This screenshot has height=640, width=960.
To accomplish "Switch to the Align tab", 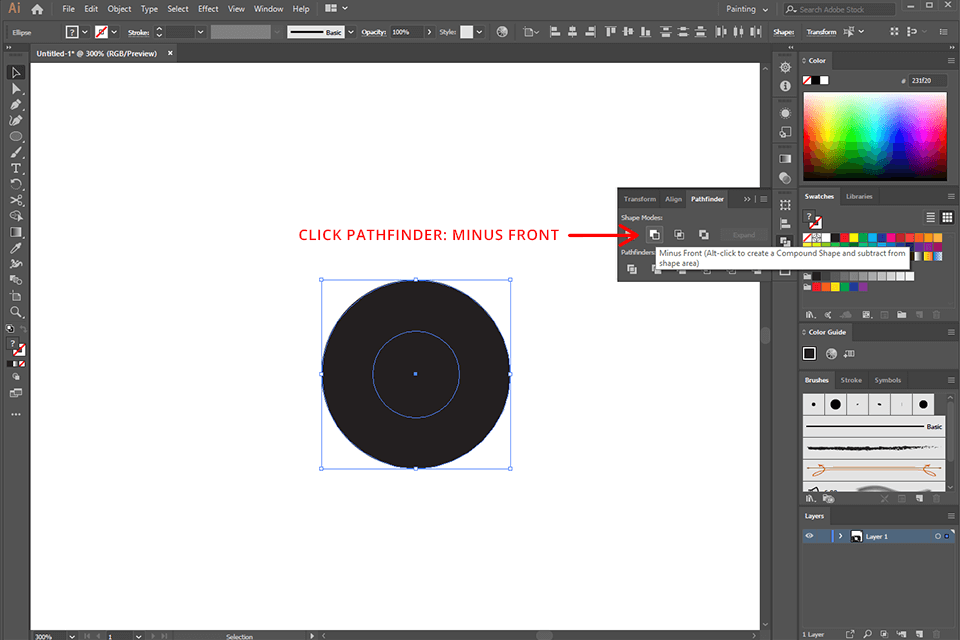I will point(673,198).
